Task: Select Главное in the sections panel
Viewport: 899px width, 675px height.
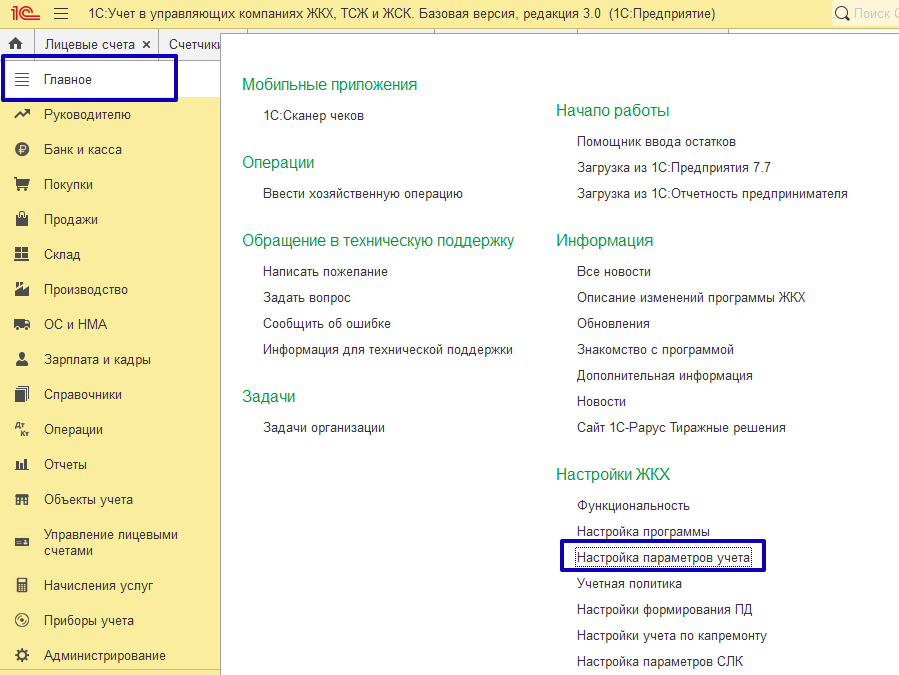Action: point(68,80)
